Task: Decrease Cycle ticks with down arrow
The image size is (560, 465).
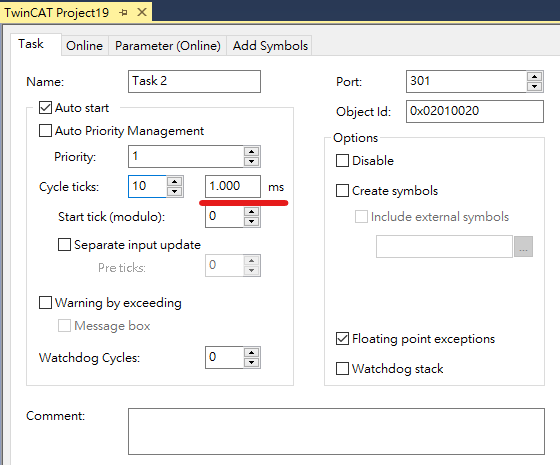Action: click(x=174, y=191)
